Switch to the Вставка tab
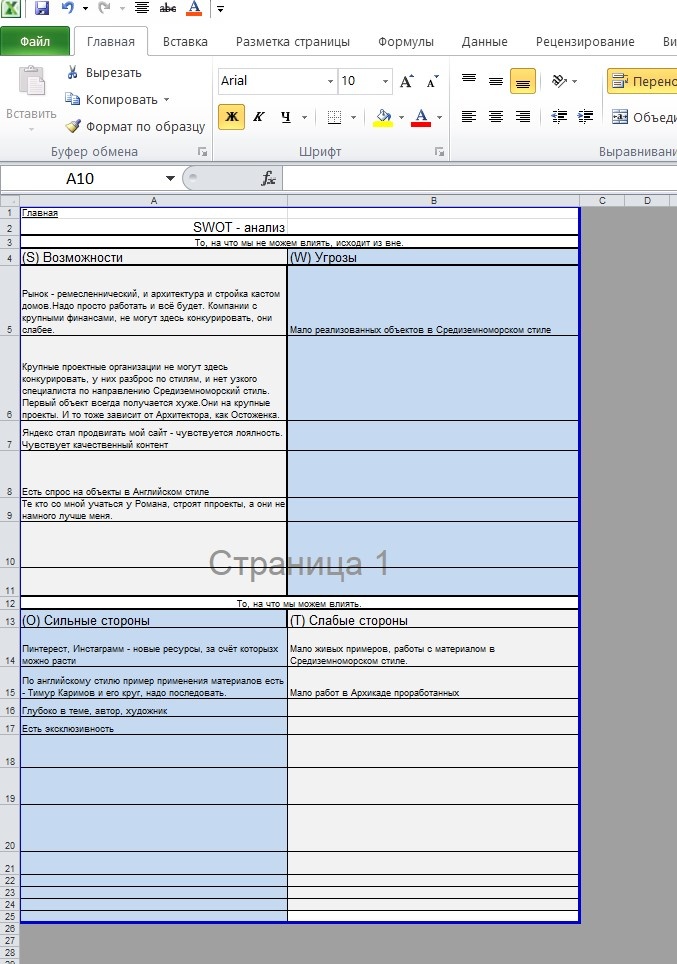The image size is (677, 964). tap(185, 41)
